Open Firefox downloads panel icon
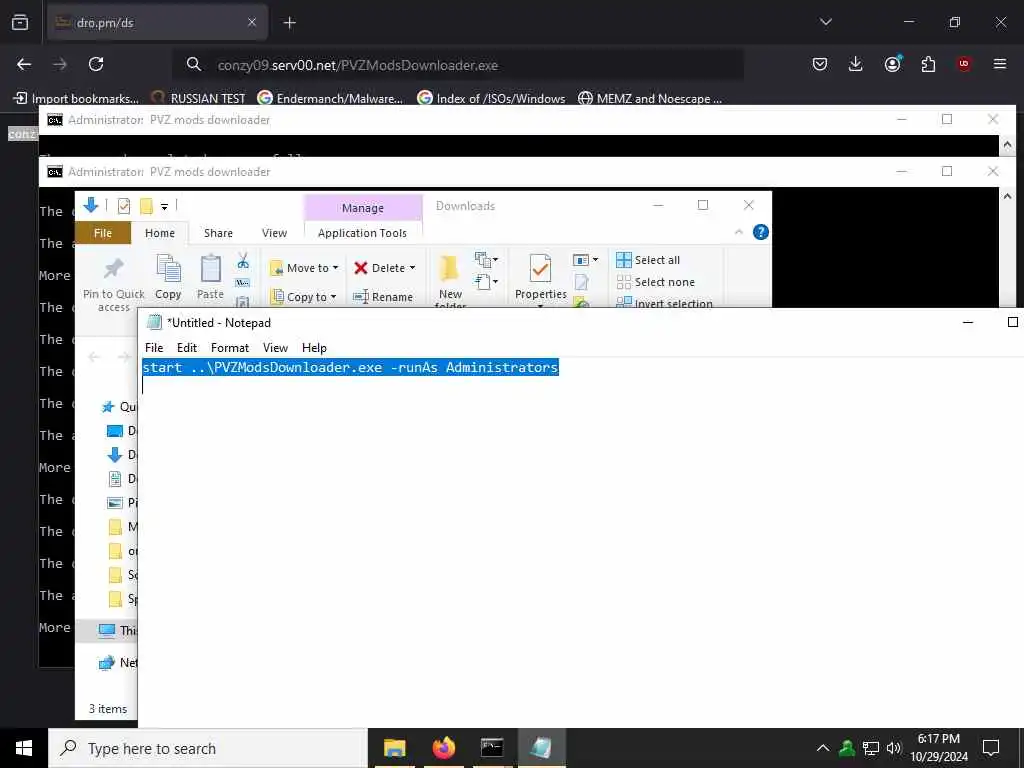The height and width of the screenshot is (768, 1024). click(856, 64)
